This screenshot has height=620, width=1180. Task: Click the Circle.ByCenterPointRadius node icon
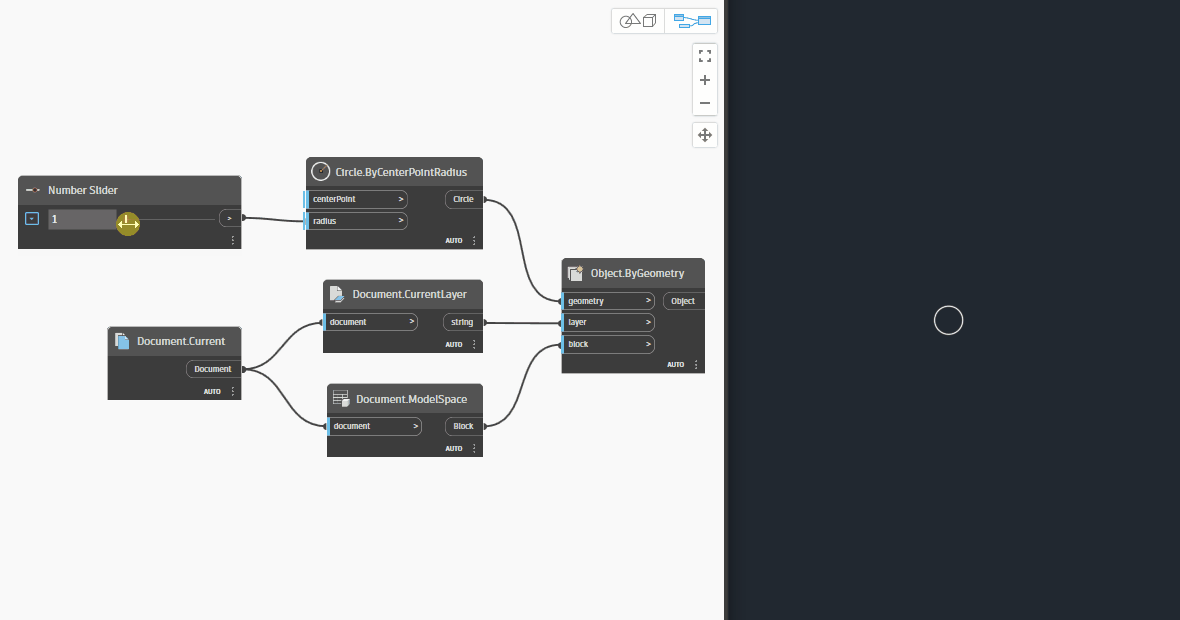[x=321, y=171]
